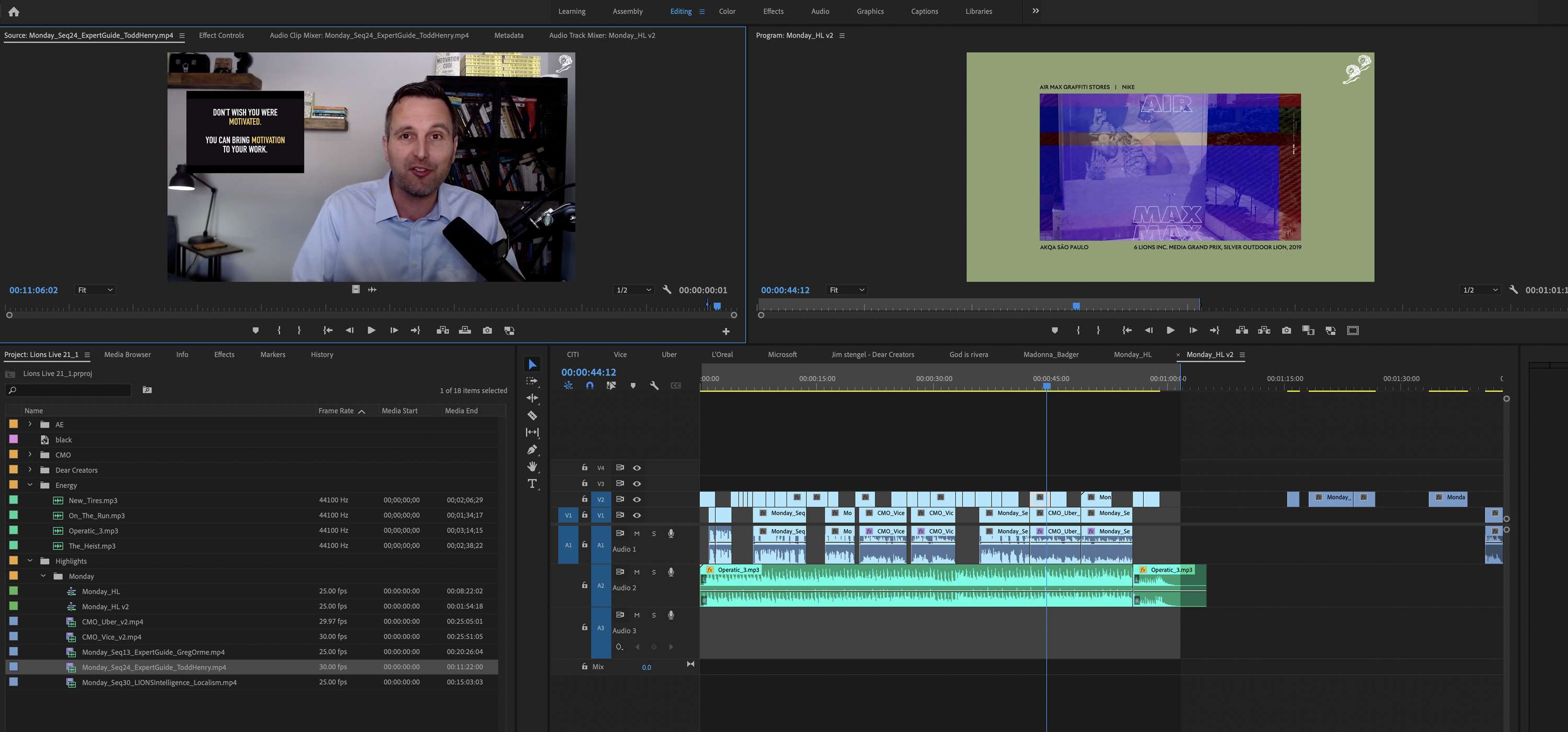The image size is (1568, 732).
Task: Click the Home icon in top bar
Action: pyautogui.click(x=14, y=11)
